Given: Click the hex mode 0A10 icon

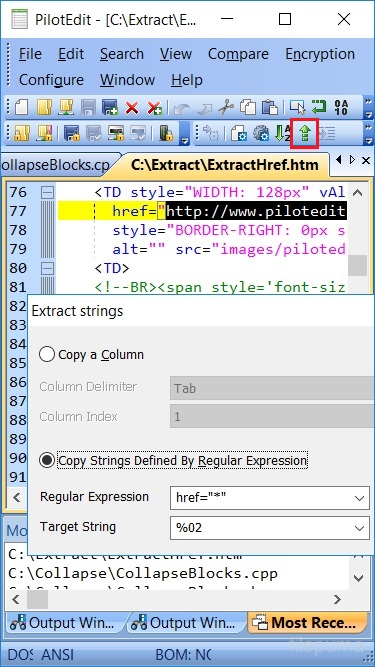Looking at the screenshot, I should point(341,108).
